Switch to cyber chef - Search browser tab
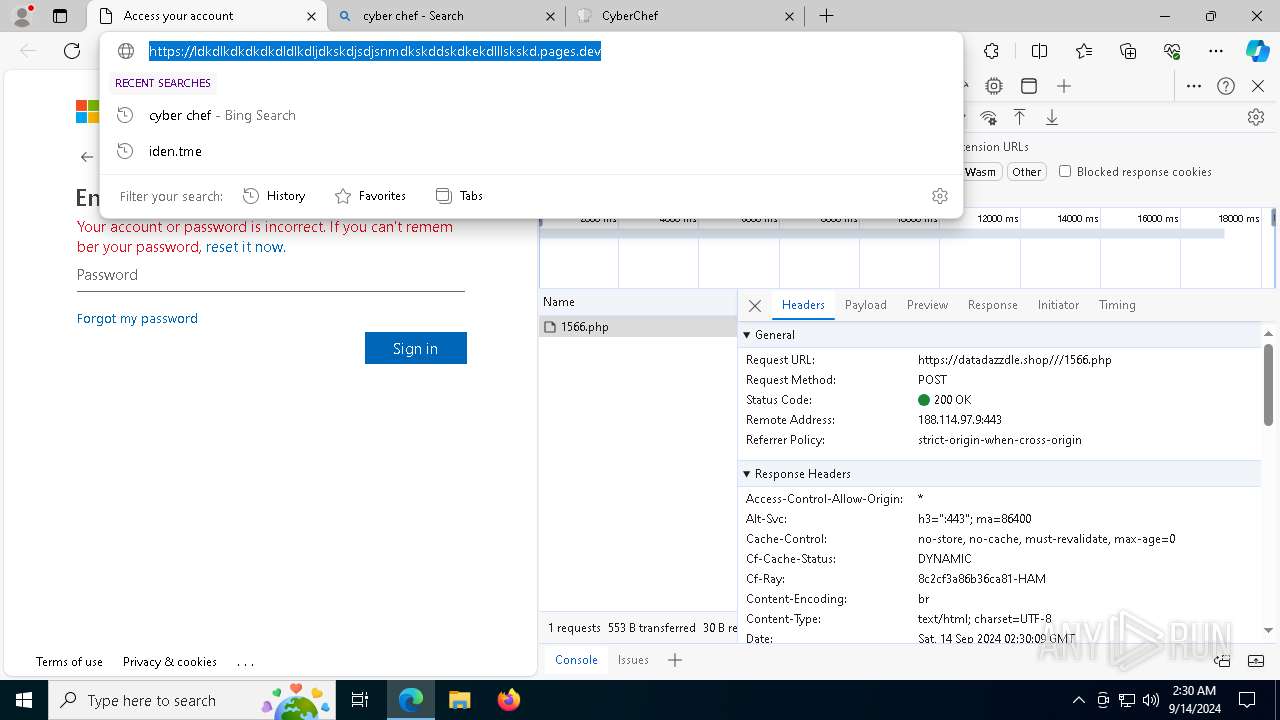Screen dimensions: 1280x720 coord(446,16)
